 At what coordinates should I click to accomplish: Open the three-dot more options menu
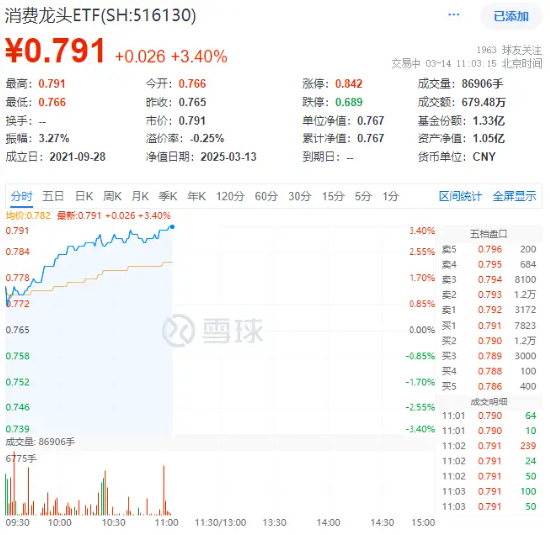[454, 15]
